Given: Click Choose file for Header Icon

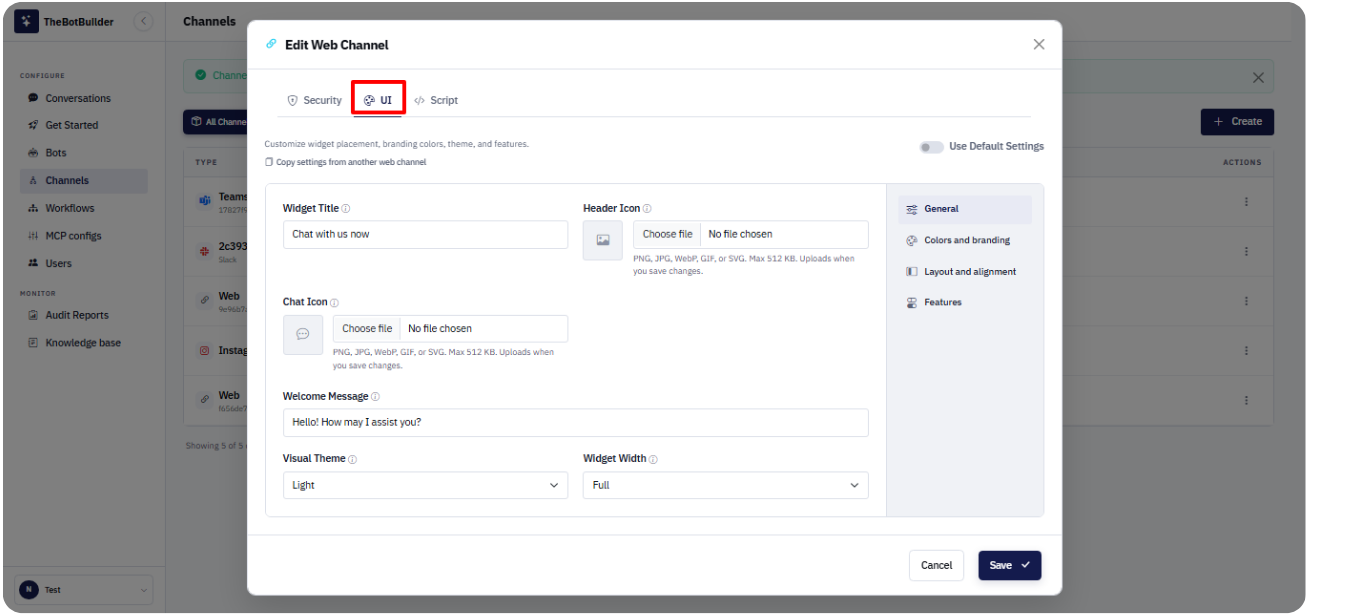Looking at the screenshot, I should pyautogui.click(x=667, y=234).
